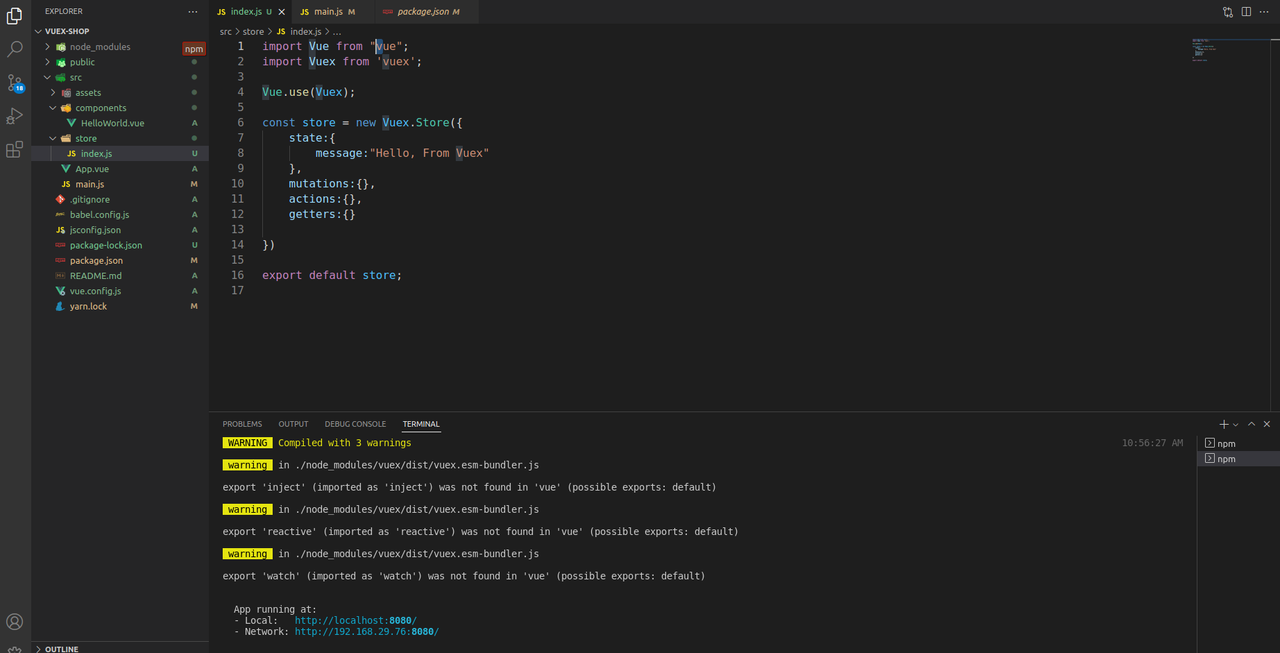Open the Extensions view
This screenshot has width=1280, height=653.
click(15, 150)
